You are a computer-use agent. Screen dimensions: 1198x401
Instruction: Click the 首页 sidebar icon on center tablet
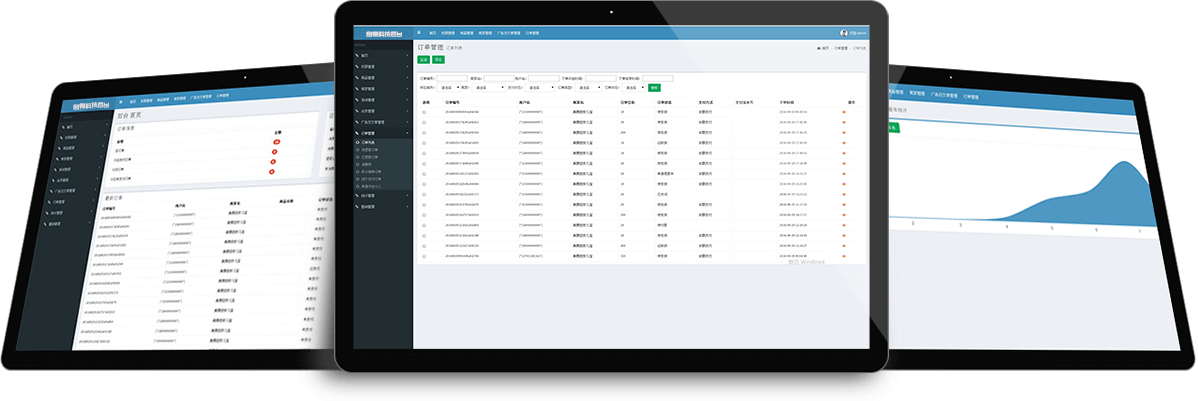(359, 55)
